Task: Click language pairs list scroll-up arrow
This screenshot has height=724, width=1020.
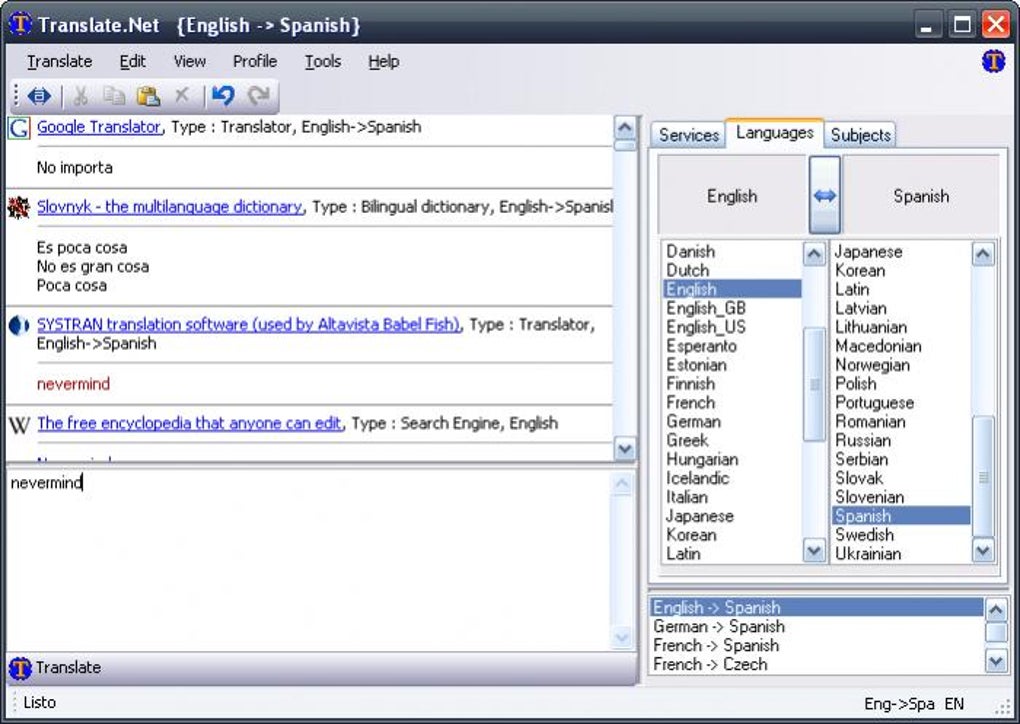Action: click(x=996, y=610)
